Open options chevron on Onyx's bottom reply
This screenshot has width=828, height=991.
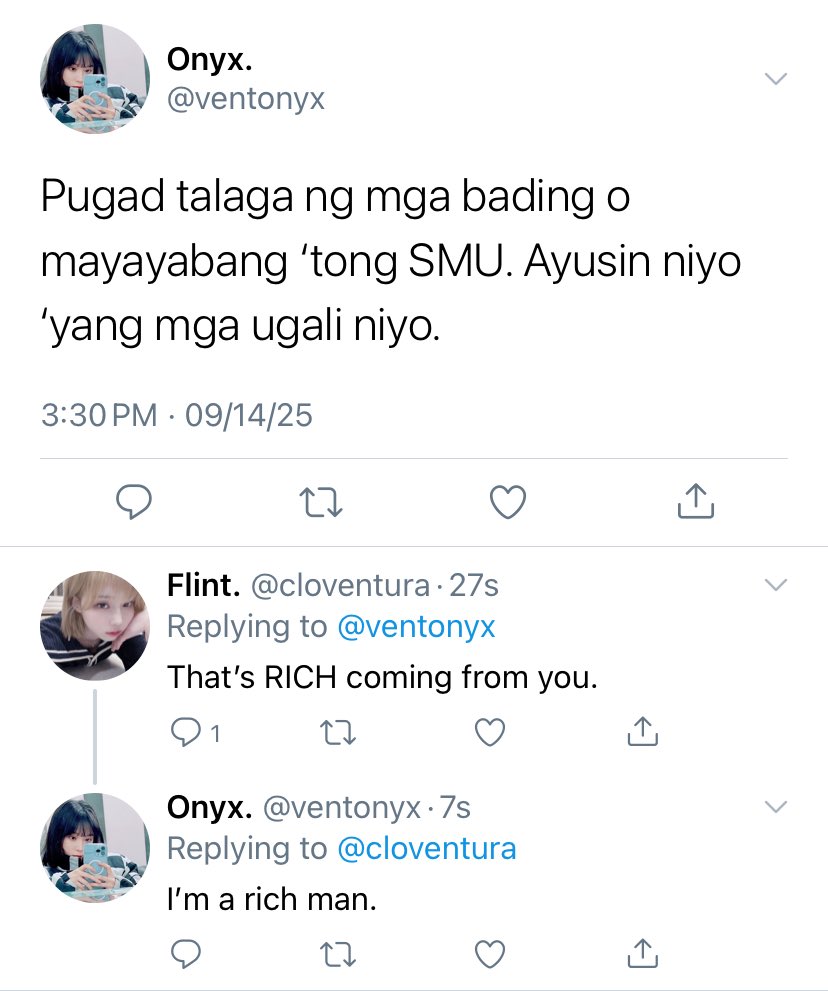776,806
